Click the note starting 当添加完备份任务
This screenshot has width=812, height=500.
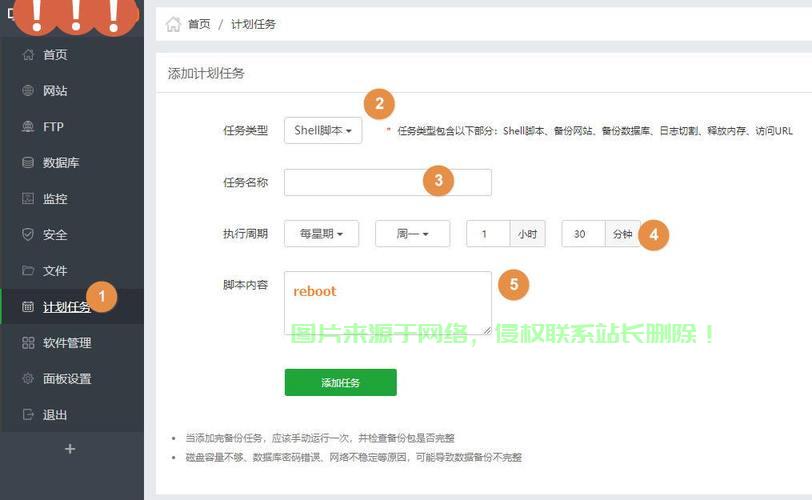coord(320,438)
